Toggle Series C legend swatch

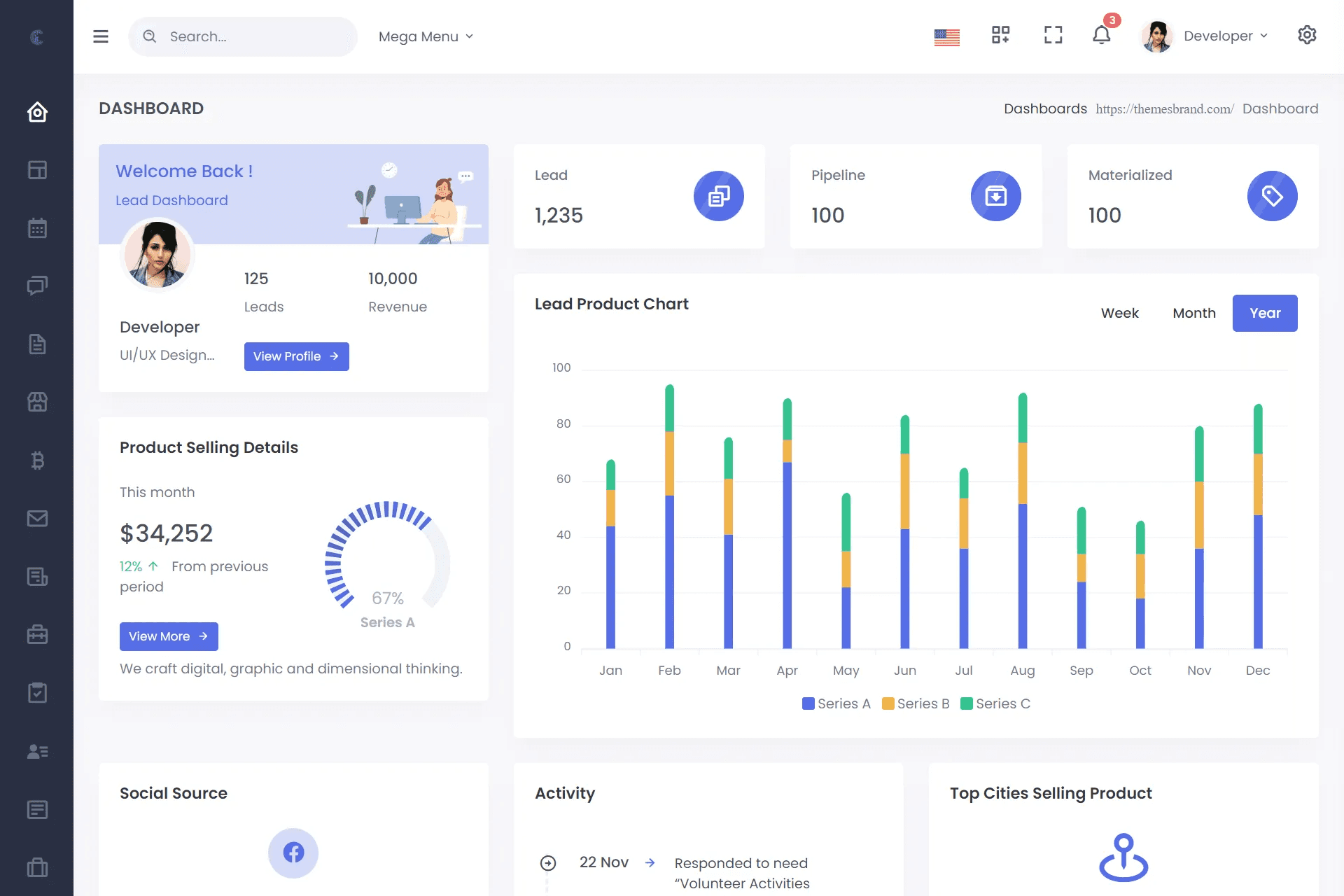click(x=967, y=703)
